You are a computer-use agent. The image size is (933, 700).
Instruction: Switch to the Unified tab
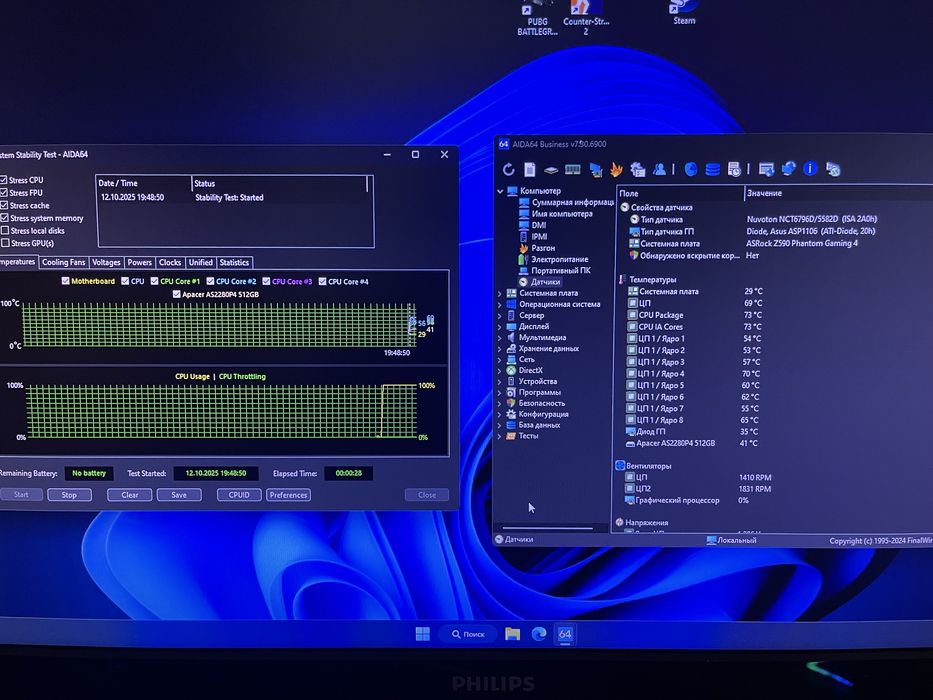click(201, 262)
